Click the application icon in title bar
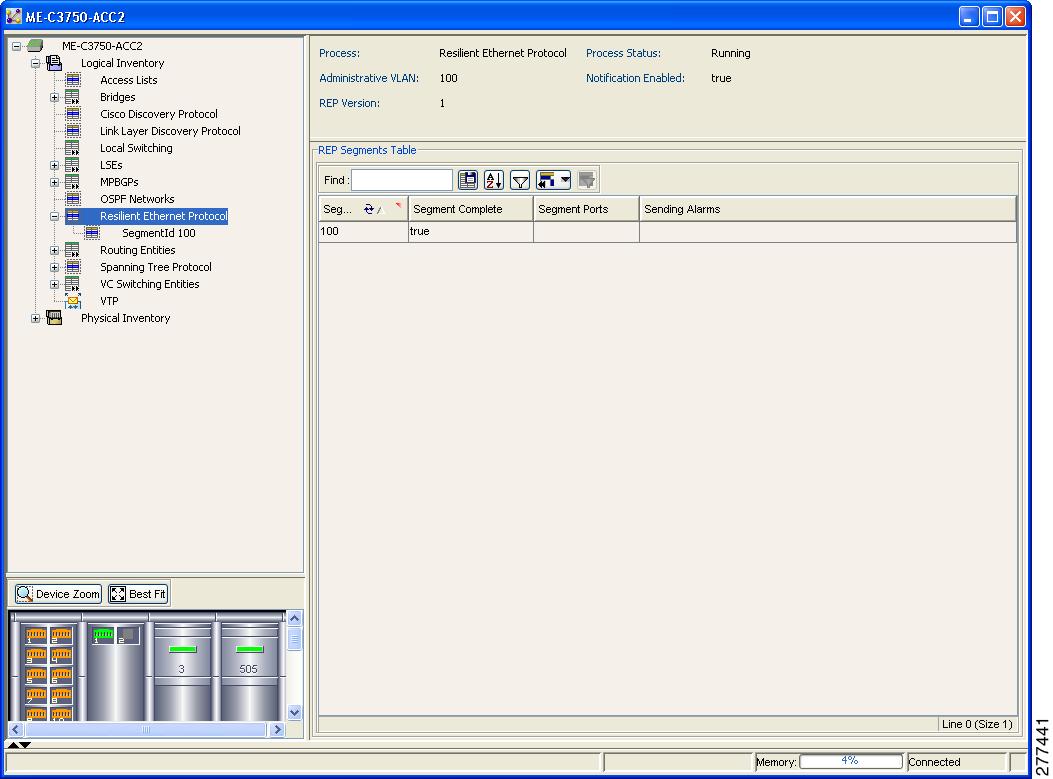 point(13,16)
